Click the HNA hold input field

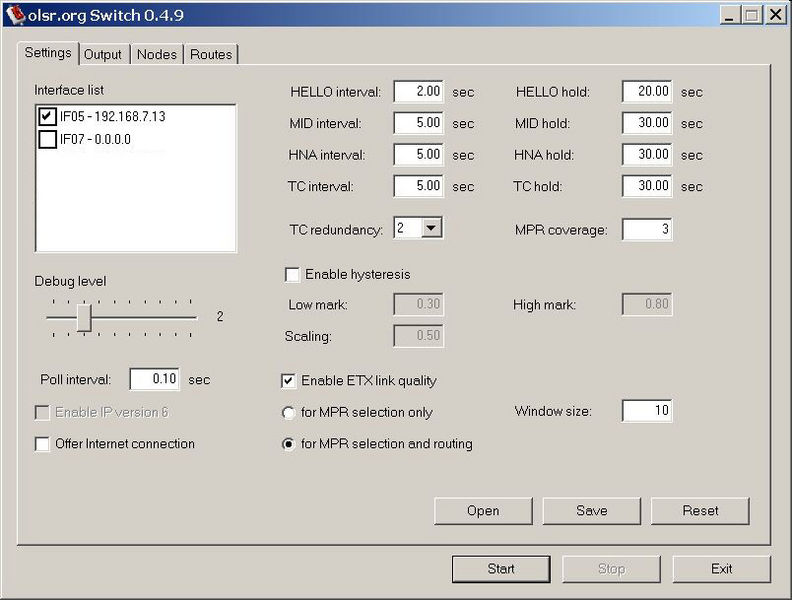pyautogui.click(x=647, y=155)
